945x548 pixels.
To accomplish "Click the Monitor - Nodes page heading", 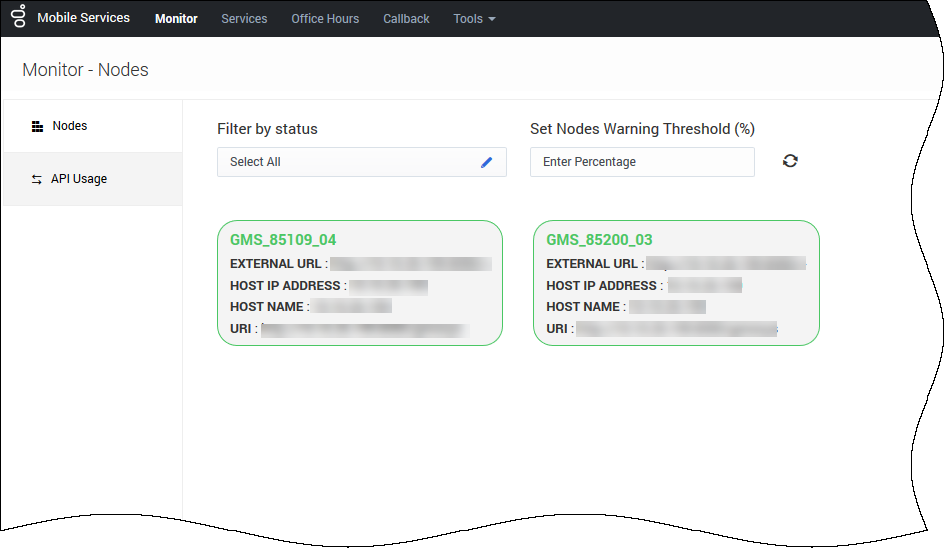I will (x=86, y=70).
